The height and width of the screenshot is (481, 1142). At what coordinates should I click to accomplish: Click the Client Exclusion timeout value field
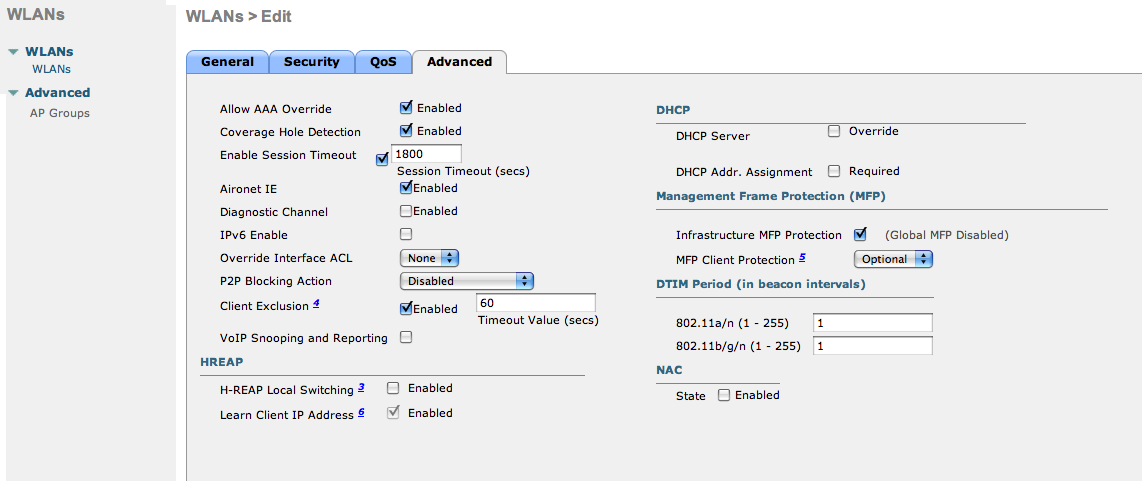coord(536,303)
